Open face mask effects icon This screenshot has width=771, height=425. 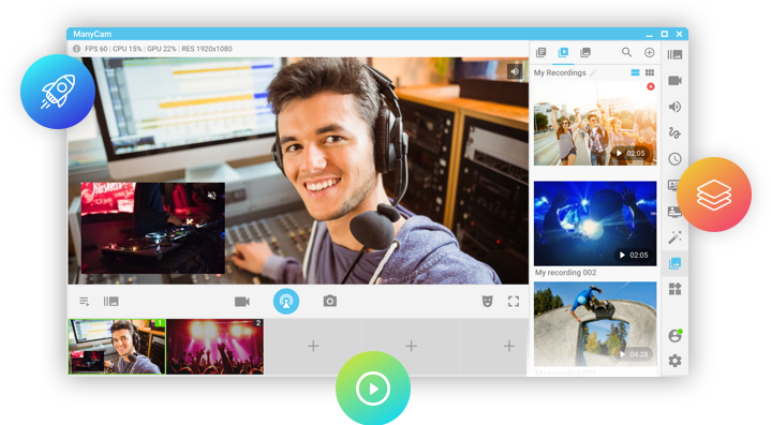tap(487, 301)
